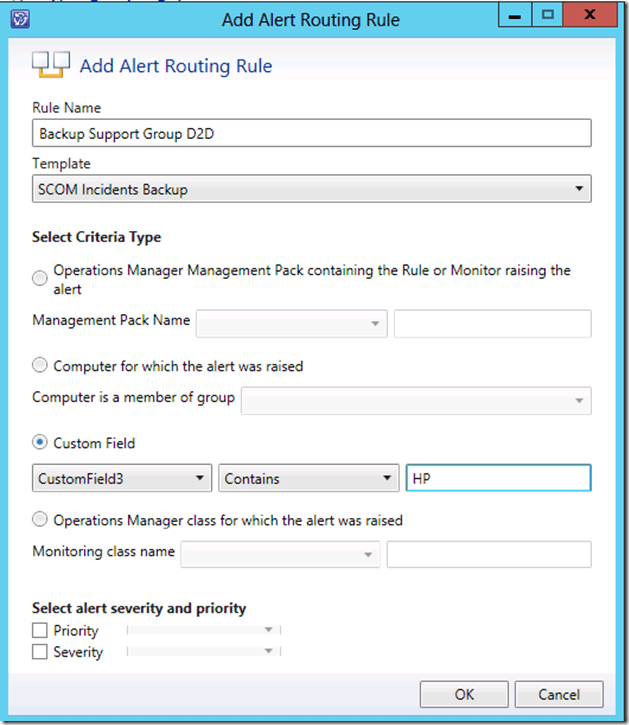Click the Rule Name text field
This screenshot has height=725, width=629.
point(311,133)
